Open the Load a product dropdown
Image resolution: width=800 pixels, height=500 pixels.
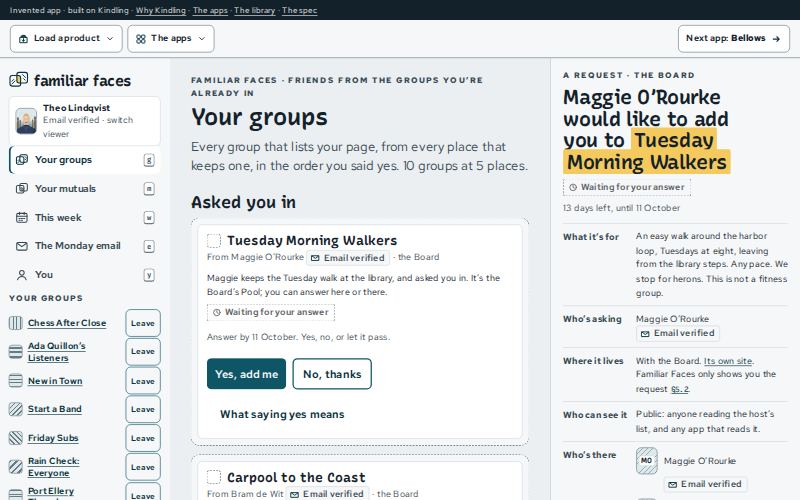click(66, 39)
